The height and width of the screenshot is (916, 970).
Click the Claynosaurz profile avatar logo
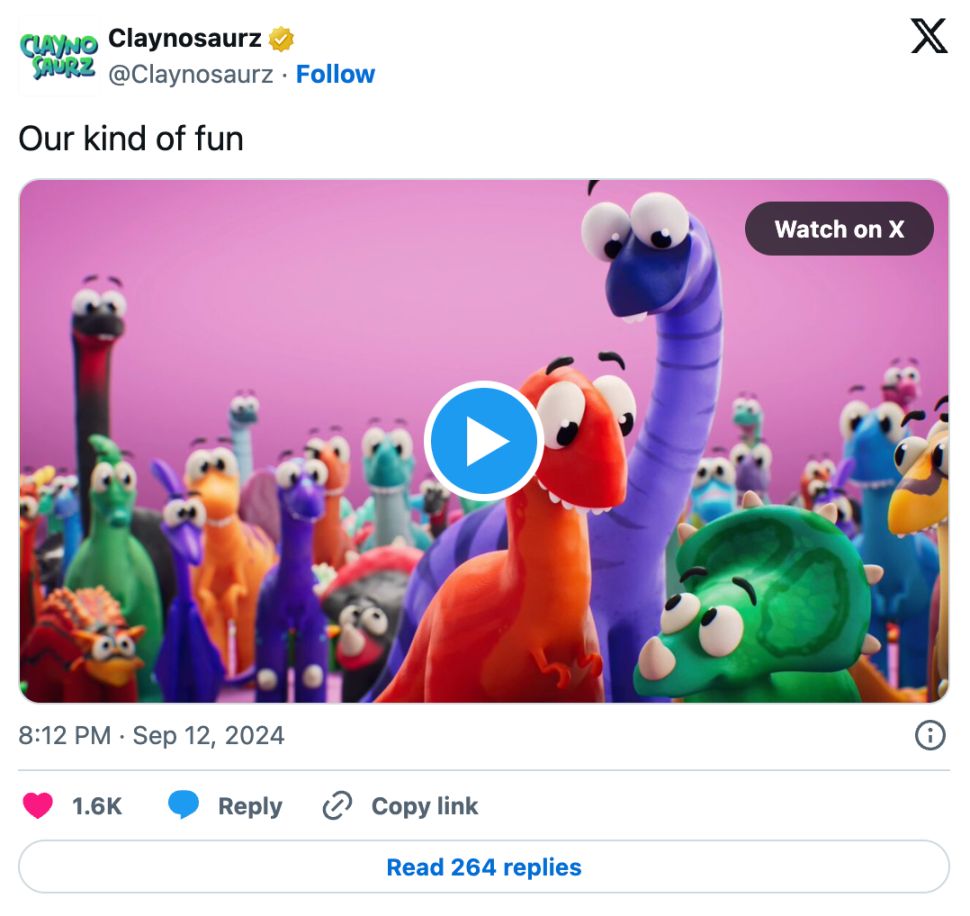coord(58,57)
